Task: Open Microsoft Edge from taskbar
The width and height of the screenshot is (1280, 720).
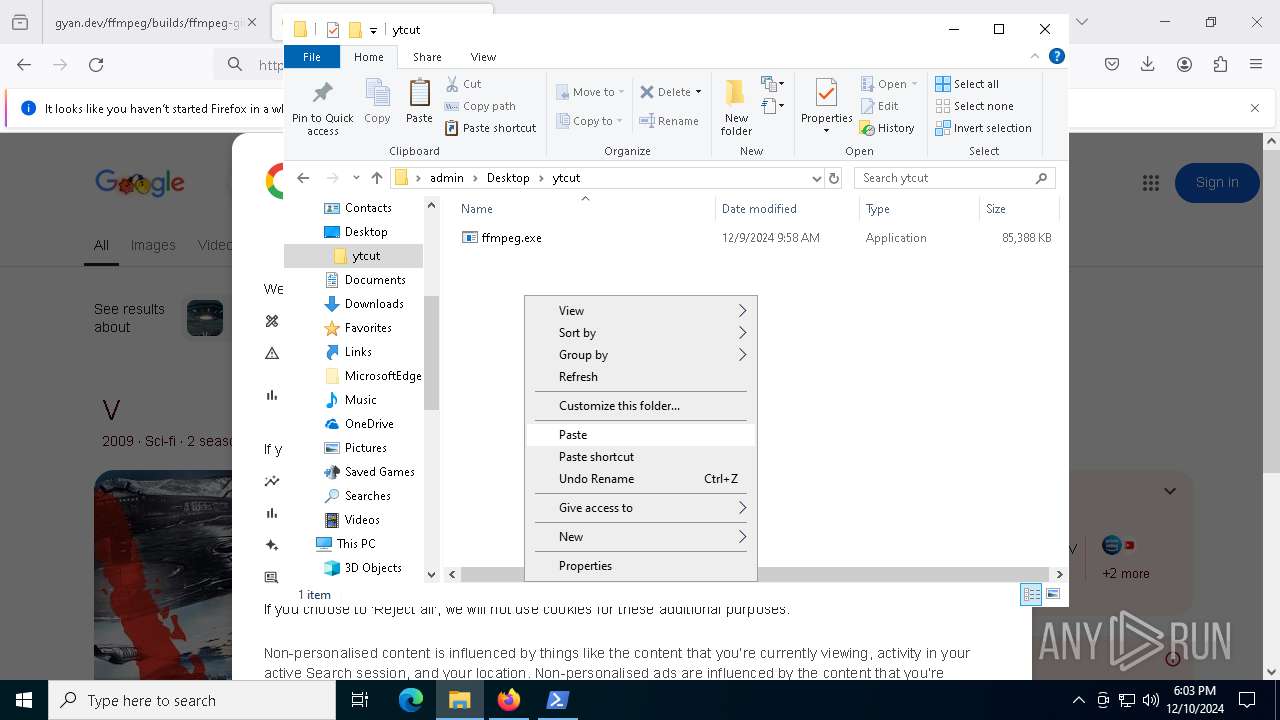Action: (x=411, y=700)
